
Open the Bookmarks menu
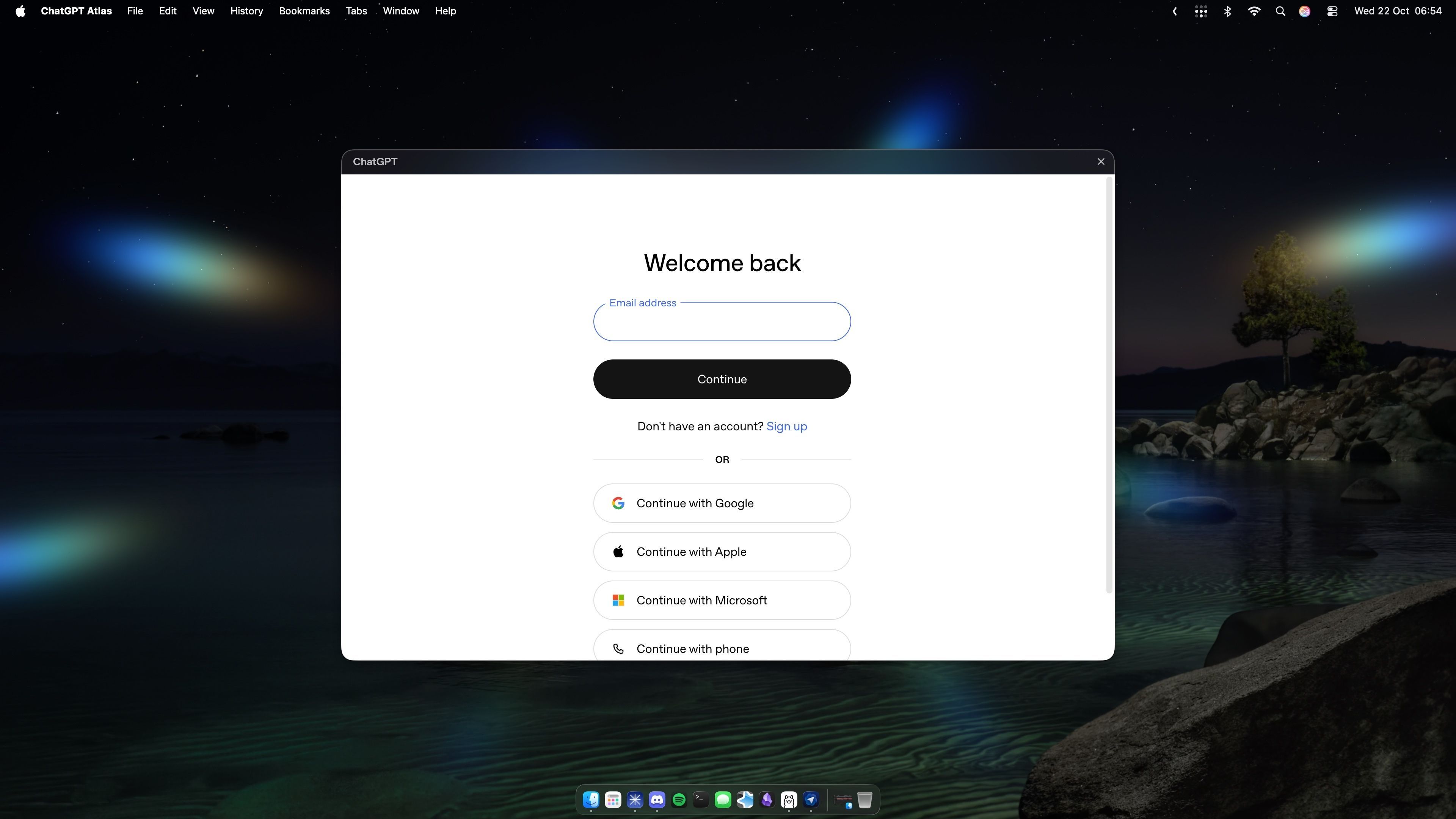[304, 11]
